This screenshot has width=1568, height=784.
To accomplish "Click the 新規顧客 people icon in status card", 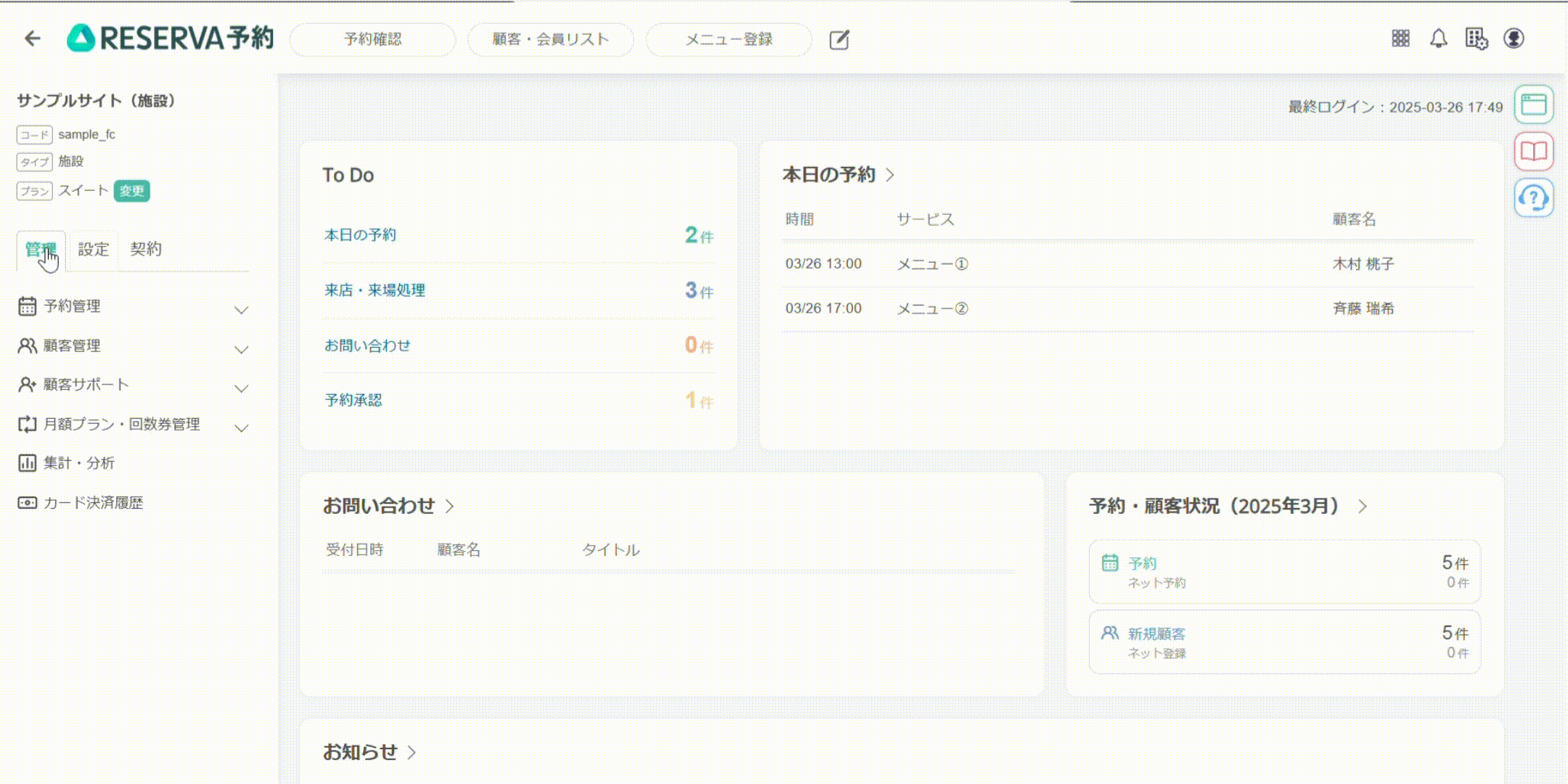I will 1110,633.
